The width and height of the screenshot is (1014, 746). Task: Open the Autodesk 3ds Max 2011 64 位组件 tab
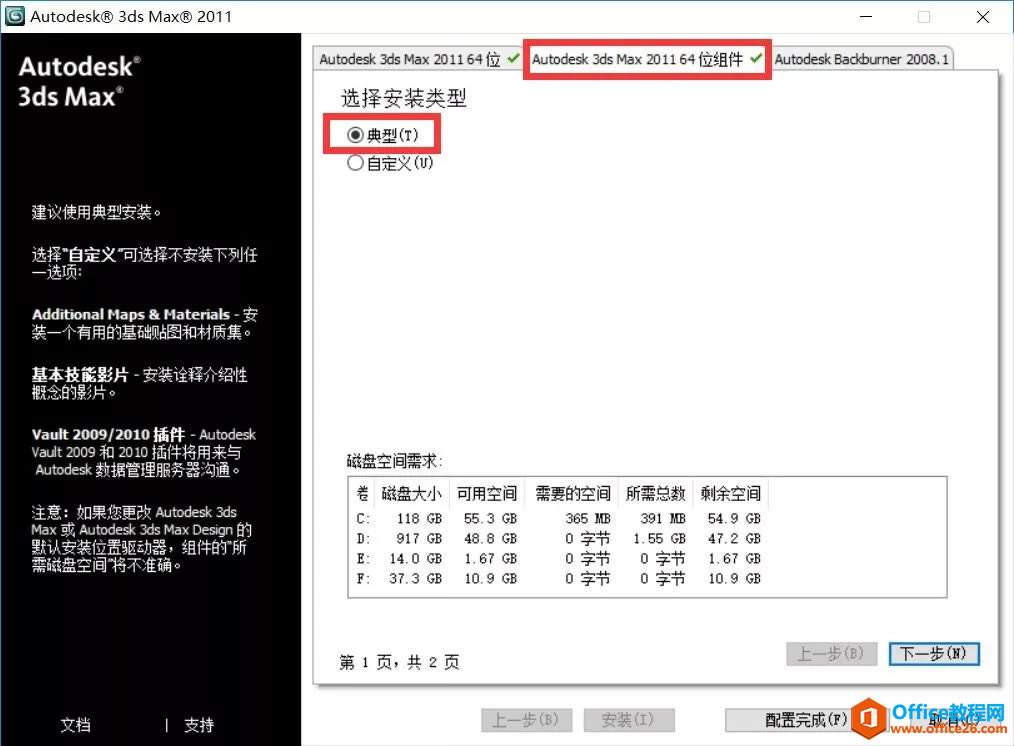pos(647,59)
